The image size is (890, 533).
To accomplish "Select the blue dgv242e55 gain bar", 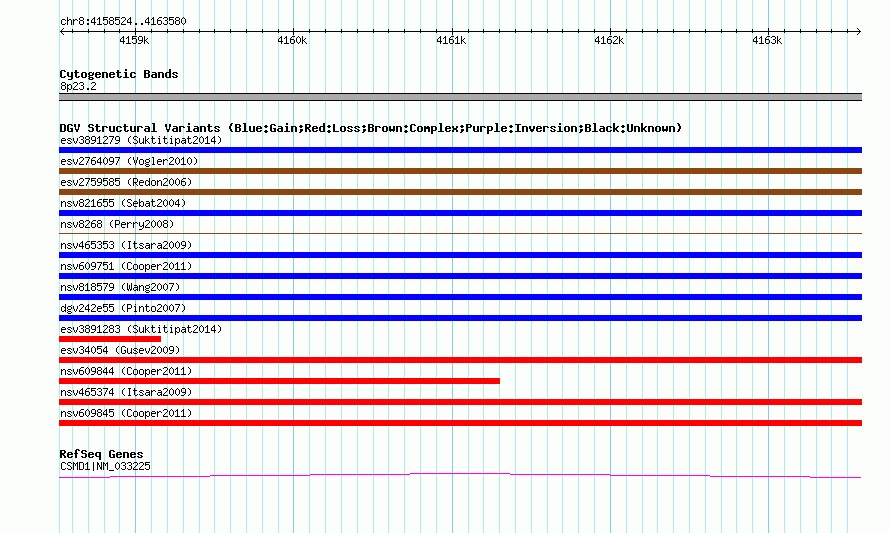I will (460, 318).
